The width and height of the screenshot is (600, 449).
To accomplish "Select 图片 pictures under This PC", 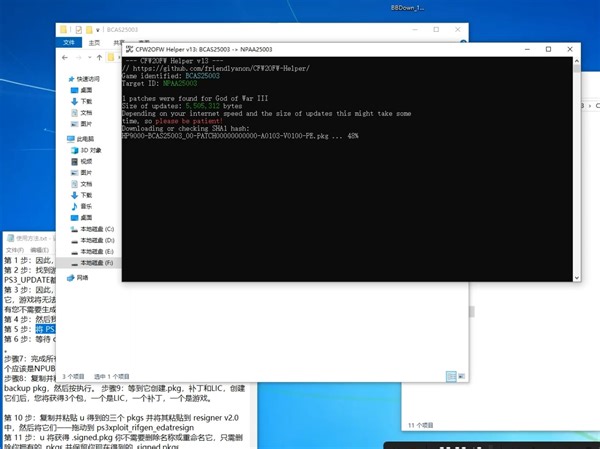I will coord(82,173).
